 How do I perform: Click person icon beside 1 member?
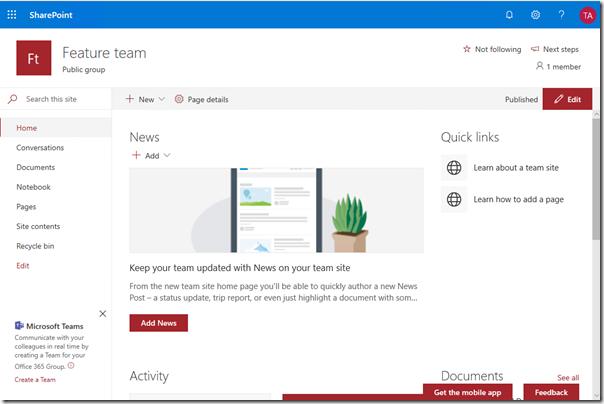click(x=540, y=66)
